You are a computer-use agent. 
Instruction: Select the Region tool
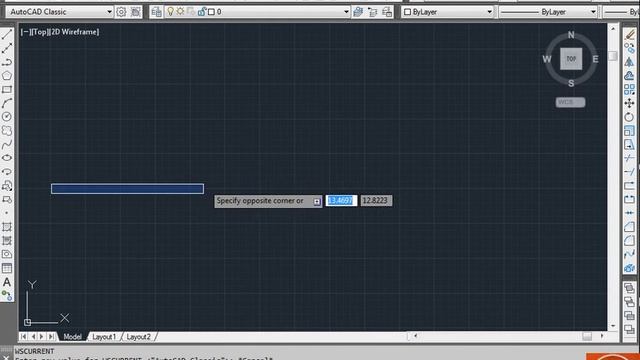tap(7, 254)
